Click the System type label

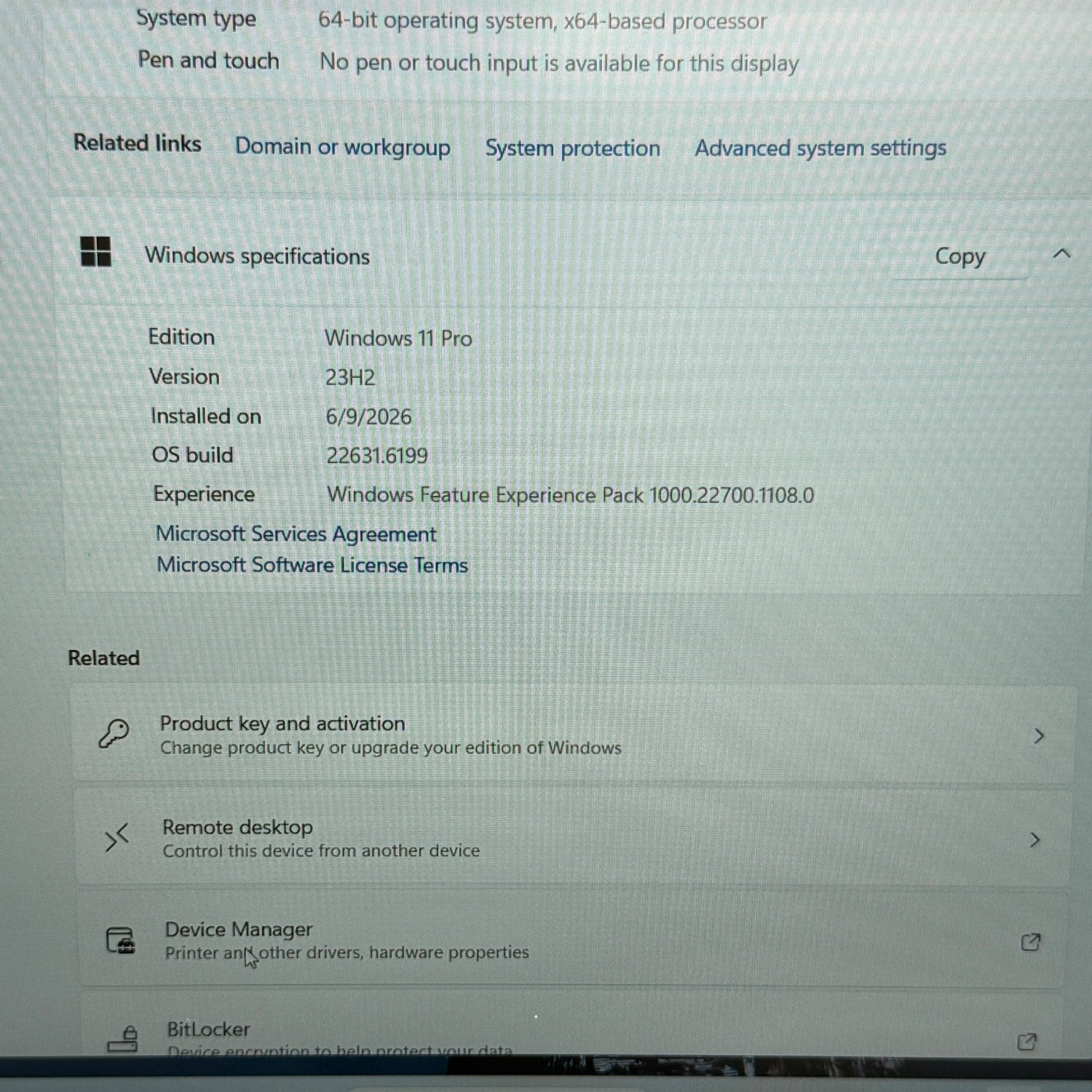pyautogui.click(x=196, y=19)
